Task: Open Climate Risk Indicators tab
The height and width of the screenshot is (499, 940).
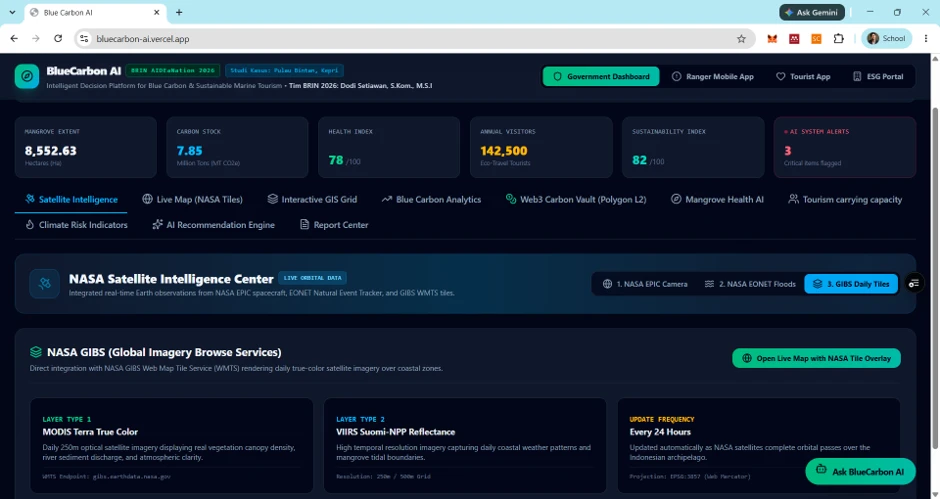Action: tap(76, 225)
